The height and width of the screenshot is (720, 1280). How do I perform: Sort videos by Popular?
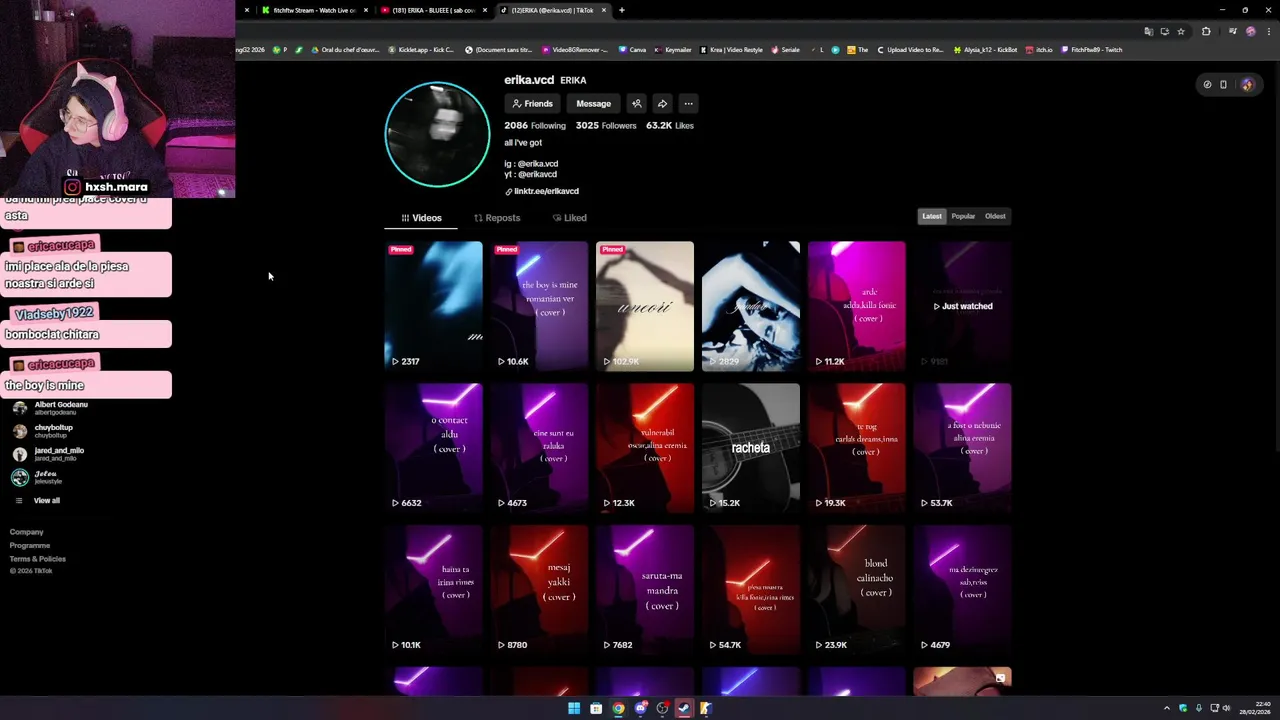point(963,216)
